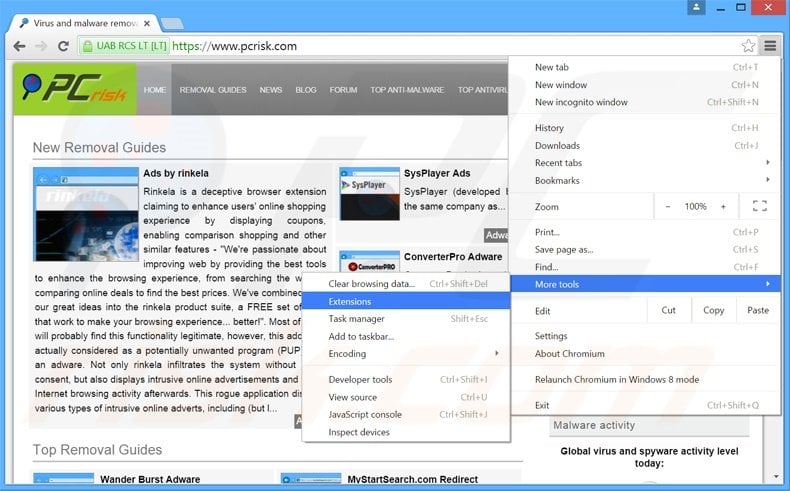Open REMOVAL GUIDES nav link
Screen dimensions: 790x491
pos(213,90)
